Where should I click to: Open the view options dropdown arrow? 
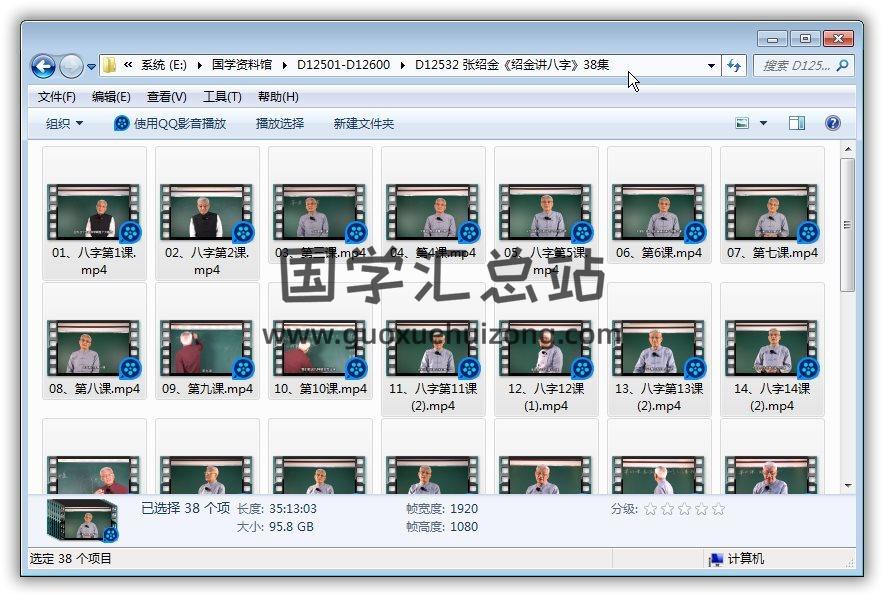764,123
